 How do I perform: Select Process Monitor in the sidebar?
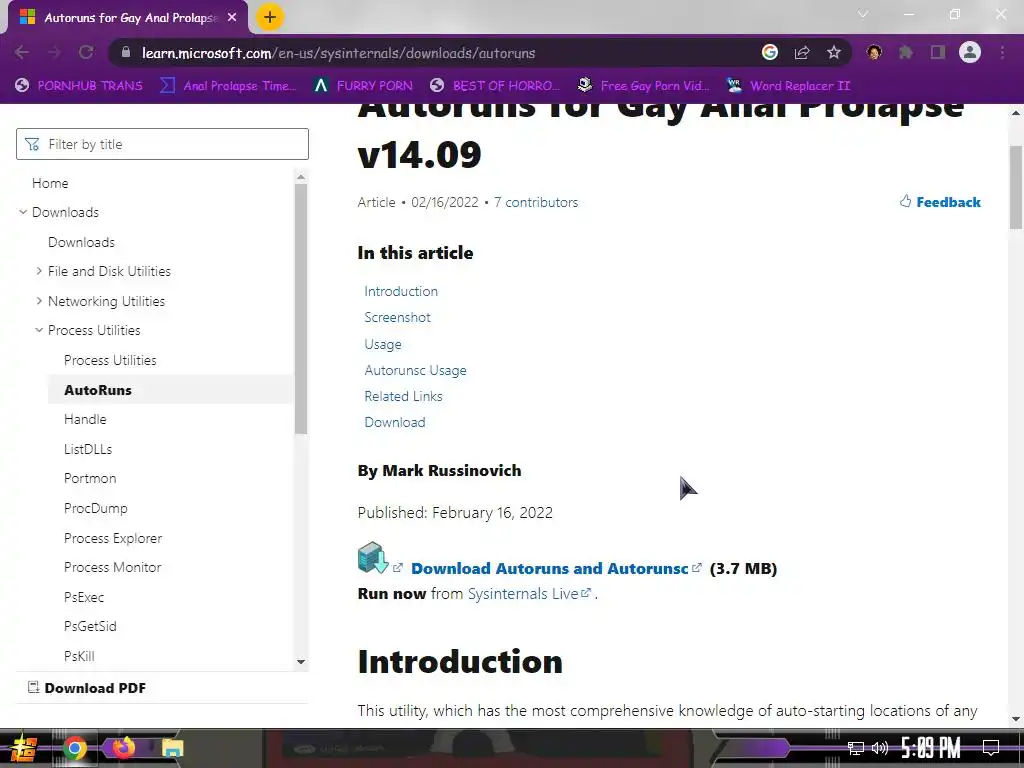pyautogui.click(x=112, y=567)
